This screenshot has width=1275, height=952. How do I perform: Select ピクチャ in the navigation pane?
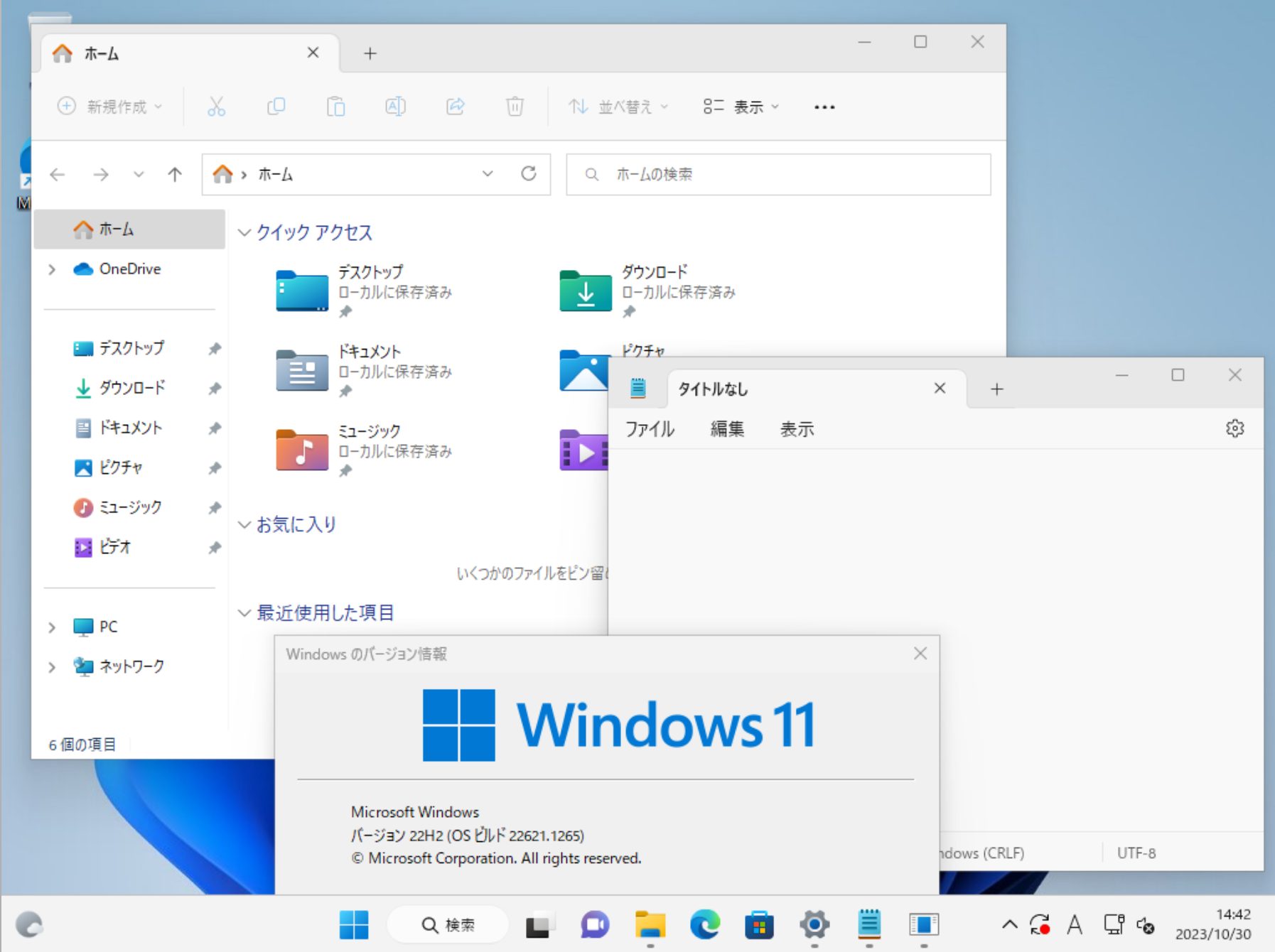121,467
